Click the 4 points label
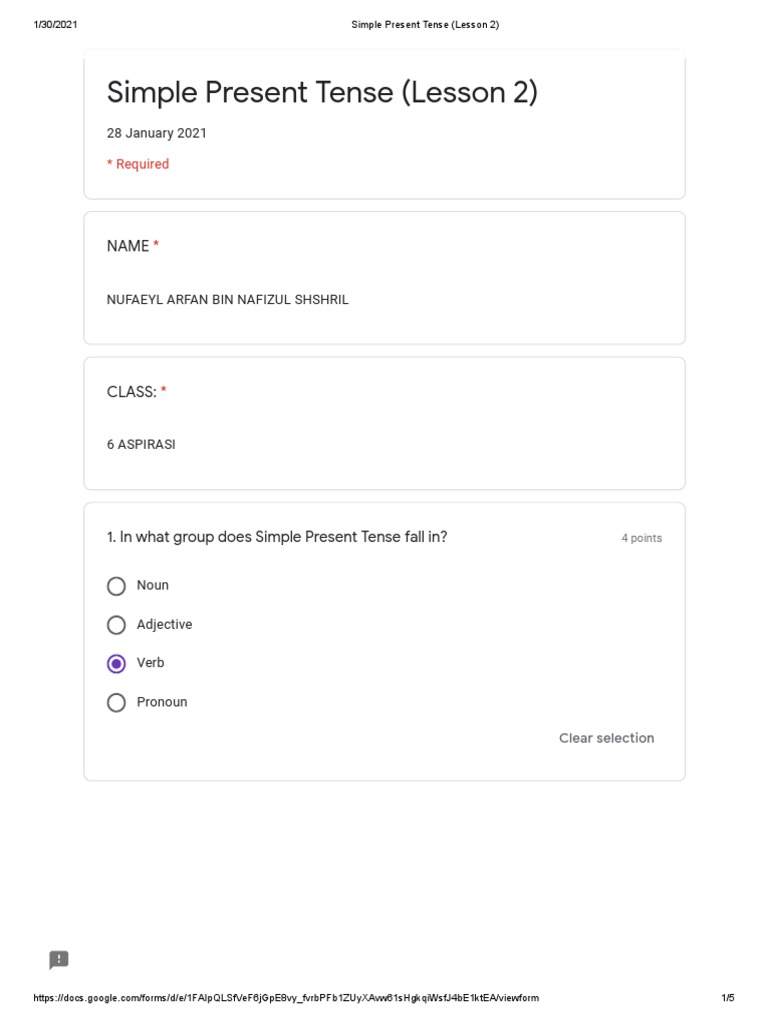The width and height of the screenshot is (768, 1024). point(641,538)
